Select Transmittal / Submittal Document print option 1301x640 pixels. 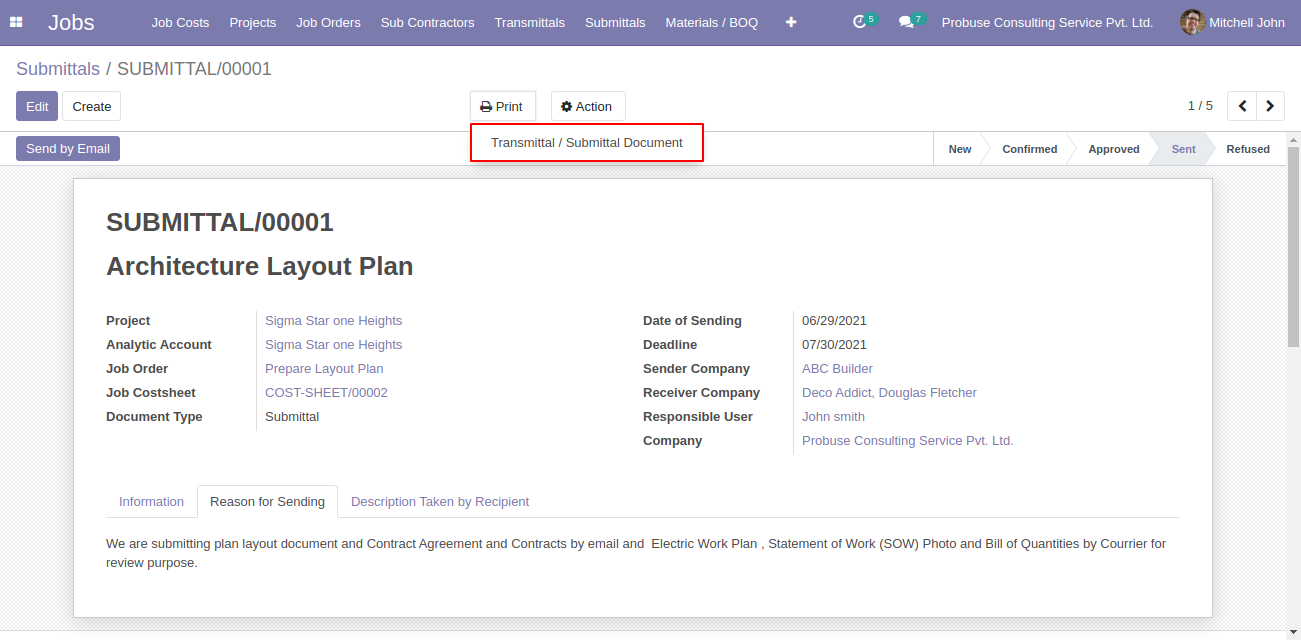(x=587, y=143)
